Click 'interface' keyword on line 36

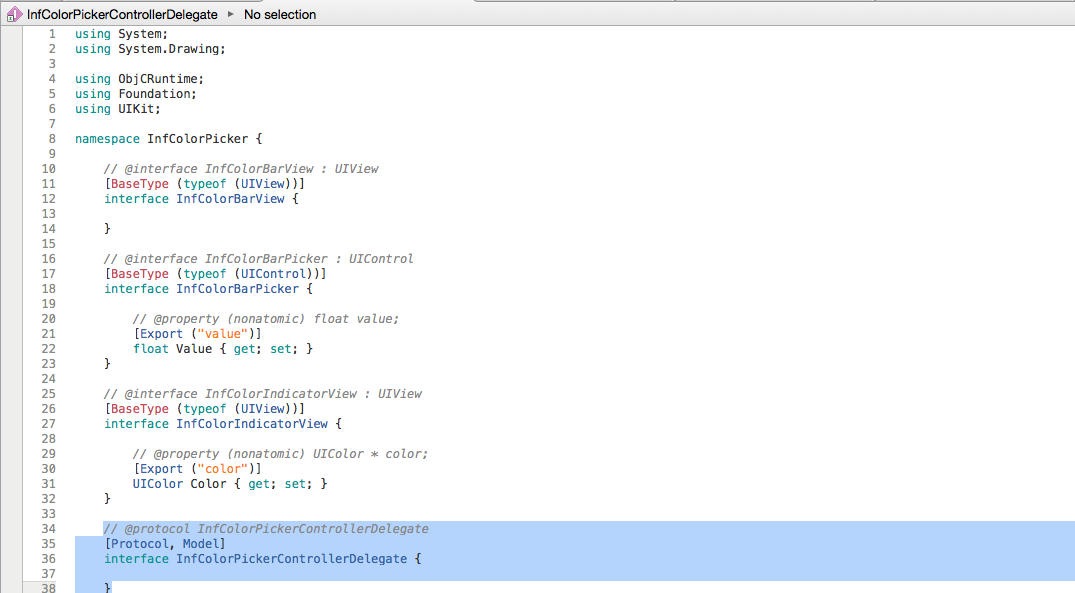pyautogui.click(x=136, y=559)
